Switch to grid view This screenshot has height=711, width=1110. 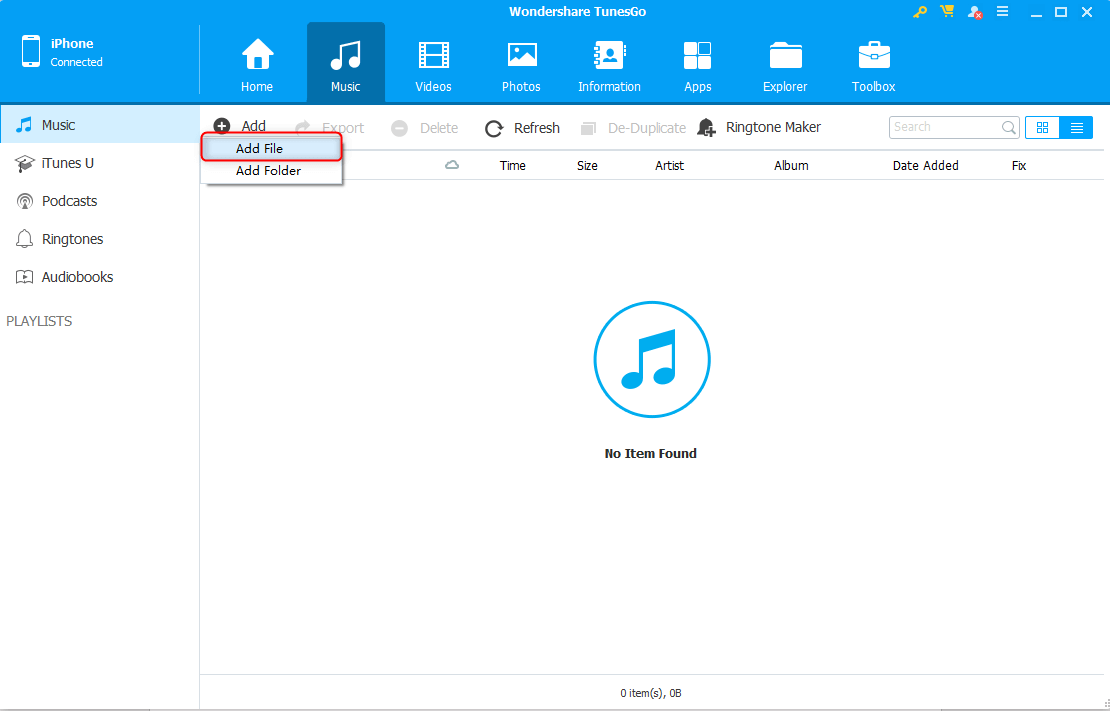[x=1042, y=127]
